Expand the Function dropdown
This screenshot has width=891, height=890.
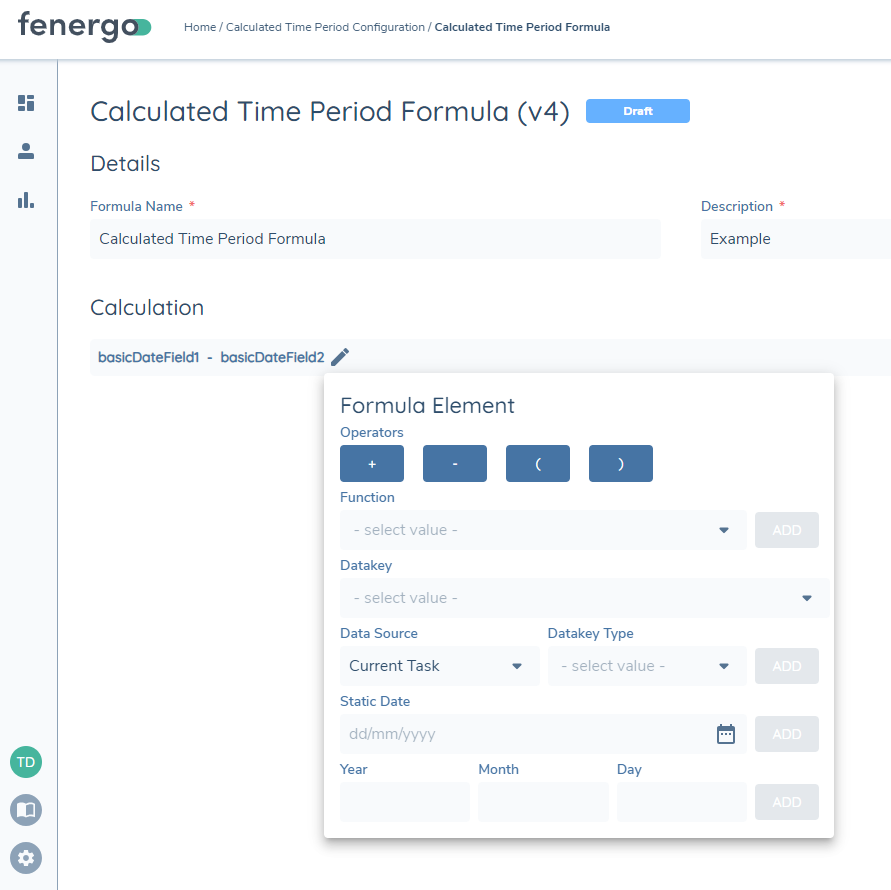[543, 530]
